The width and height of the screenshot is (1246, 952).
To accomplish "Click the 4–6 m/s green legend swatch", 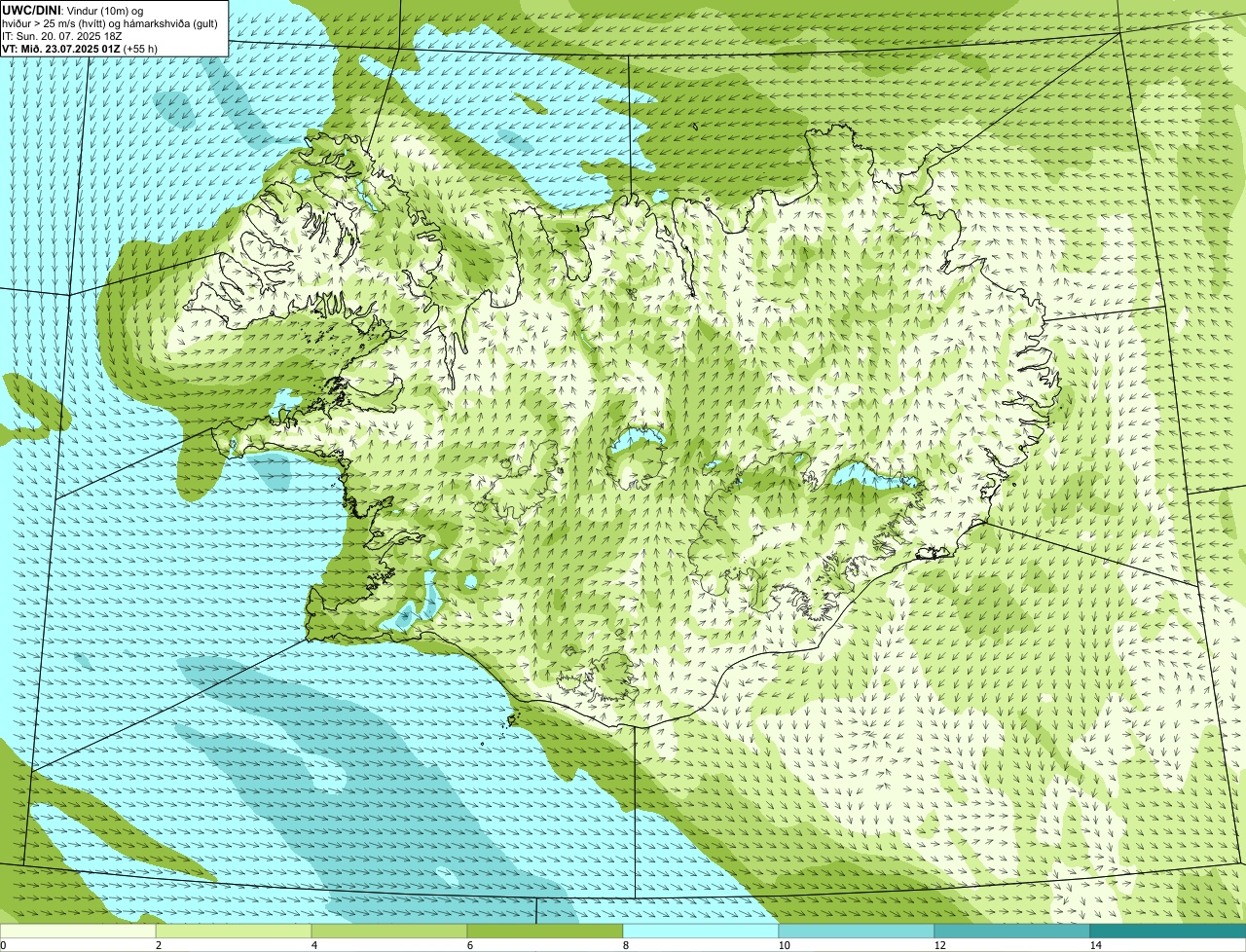I will pos(389,931).
